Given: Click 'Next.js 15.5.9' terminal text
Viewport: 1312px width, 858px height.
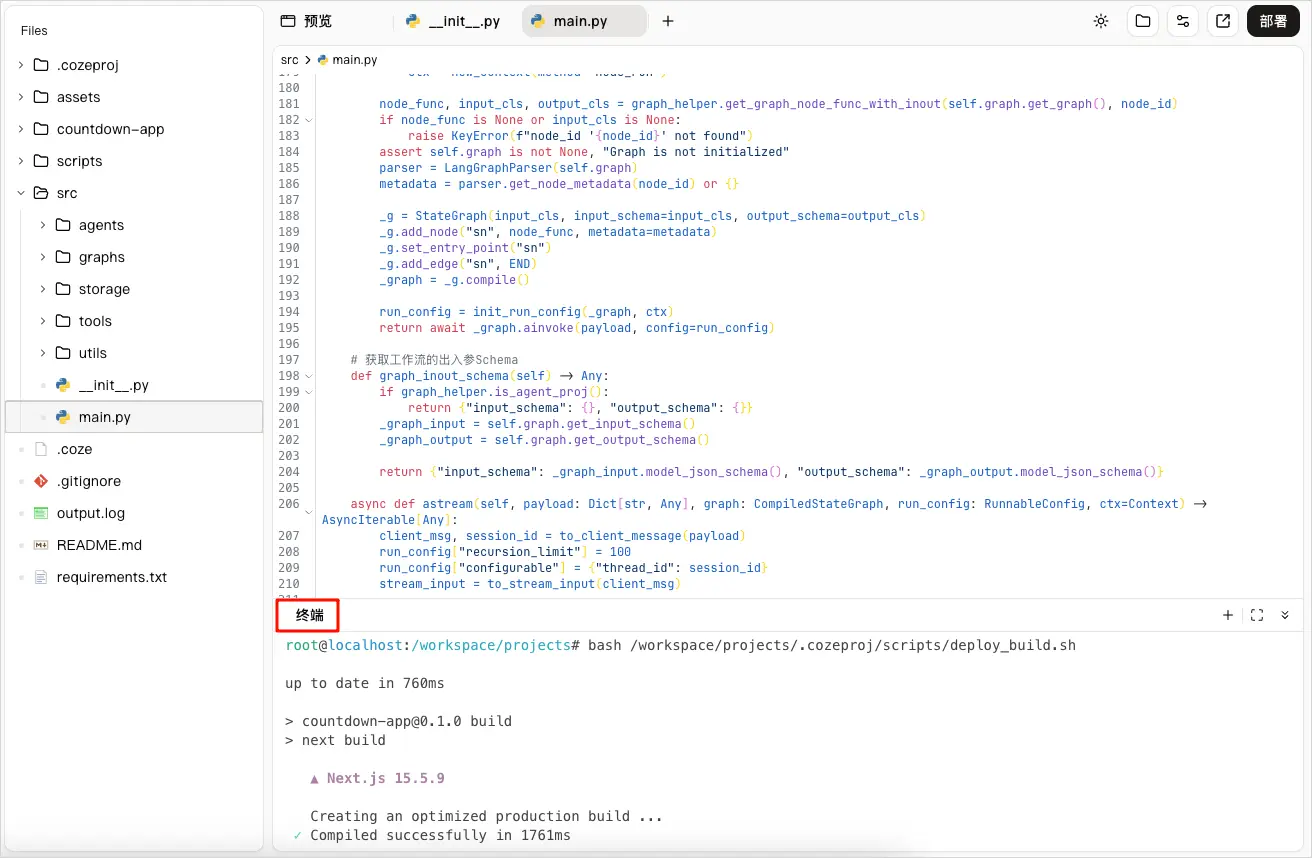Looking at the screenshot, I should 385,778.
